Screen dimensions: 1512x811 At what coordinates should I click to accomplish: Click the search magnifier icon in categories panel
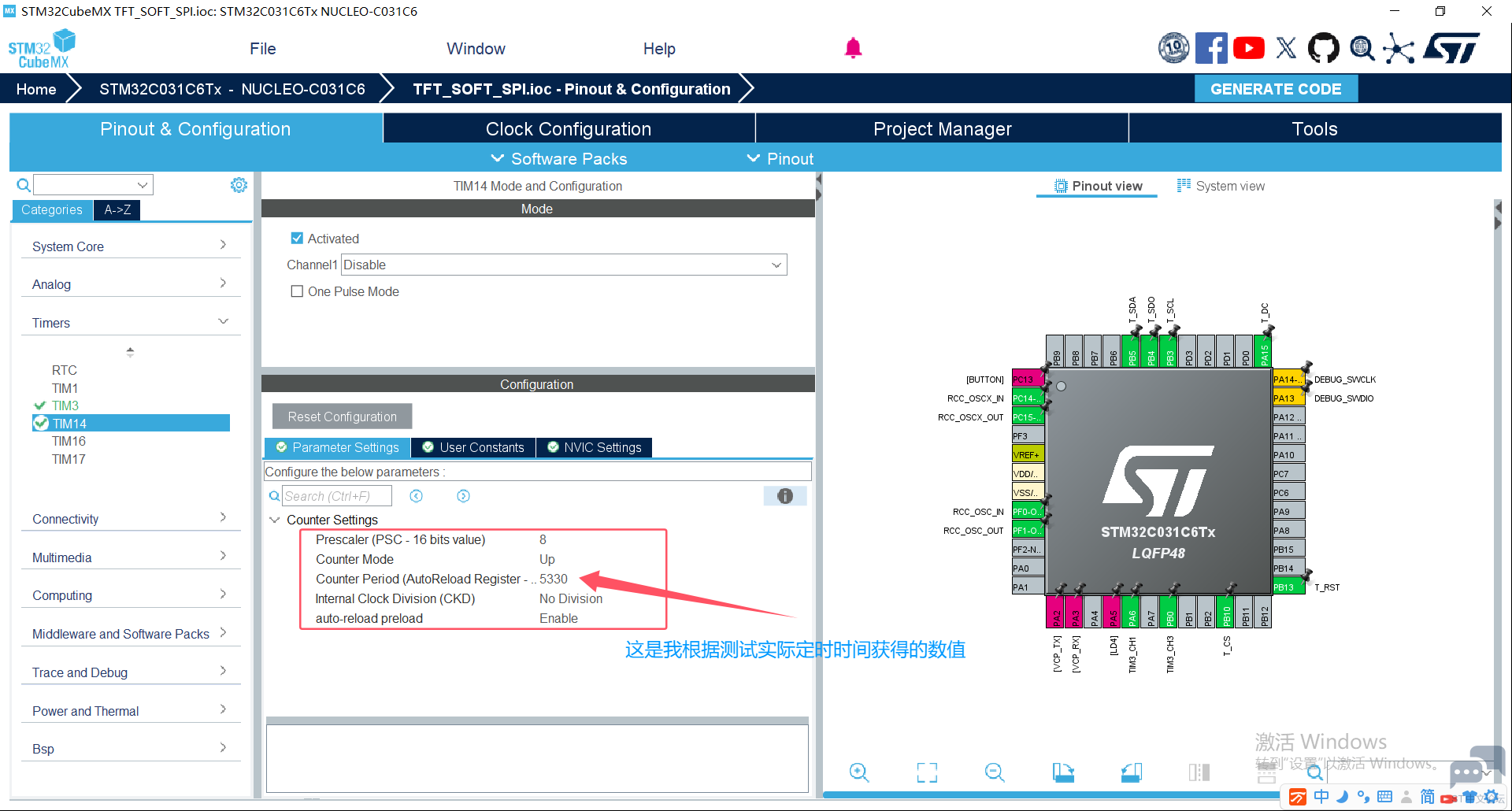(24, 185)
